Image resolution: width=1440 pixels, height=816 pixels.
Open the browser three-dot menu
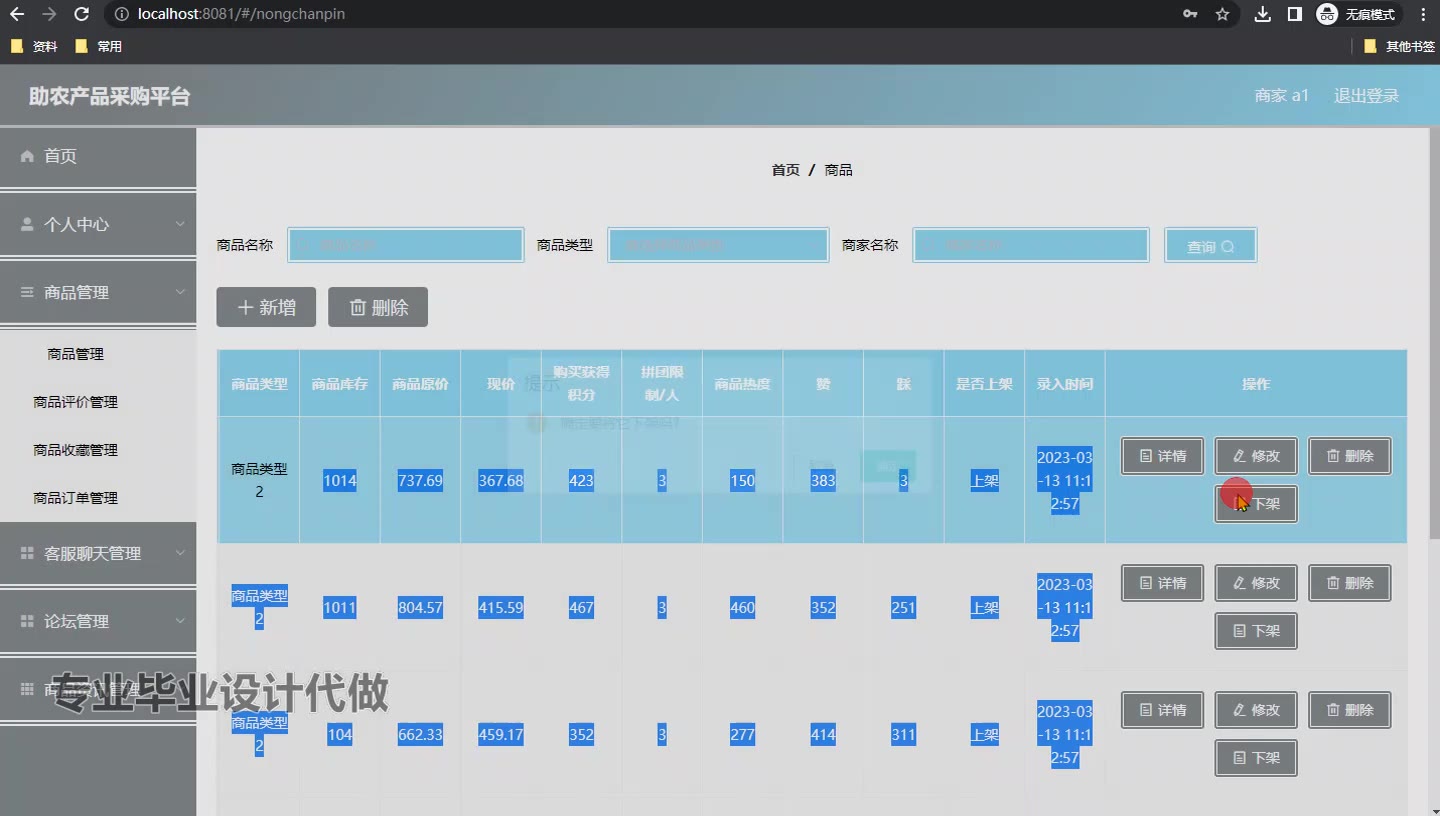point(1422,14)
